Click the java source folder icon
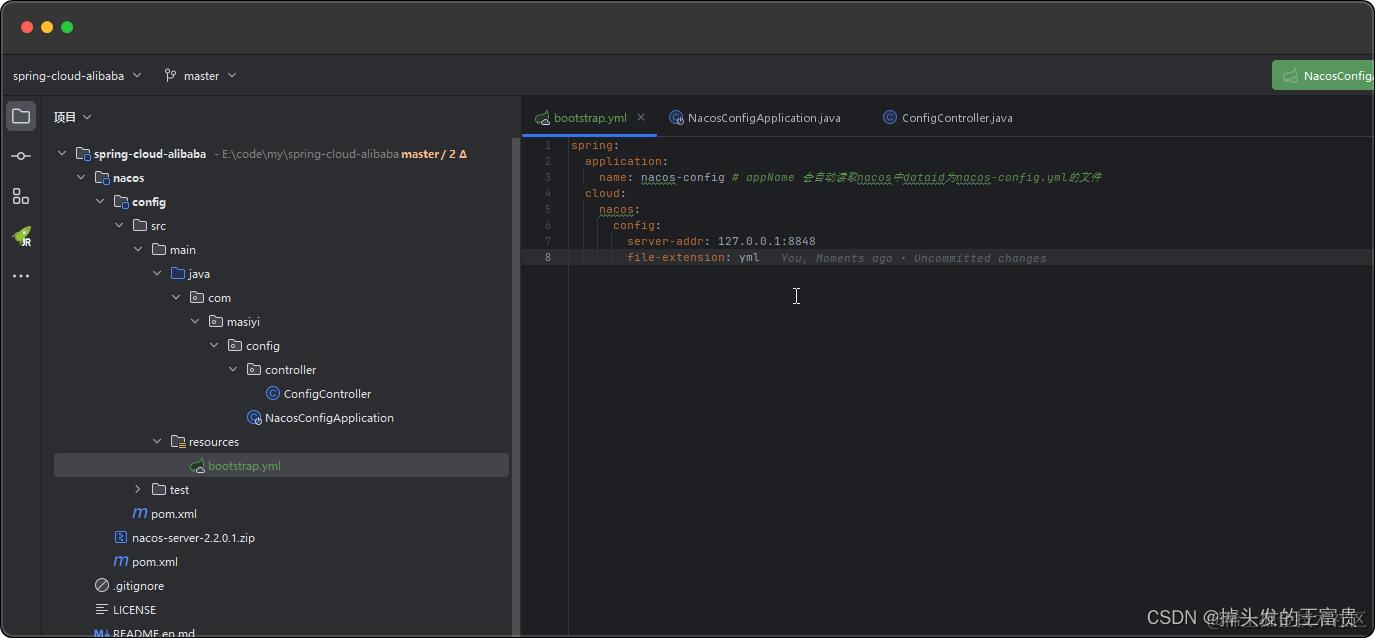1375x638 pixels. click(x=178, y=273)
